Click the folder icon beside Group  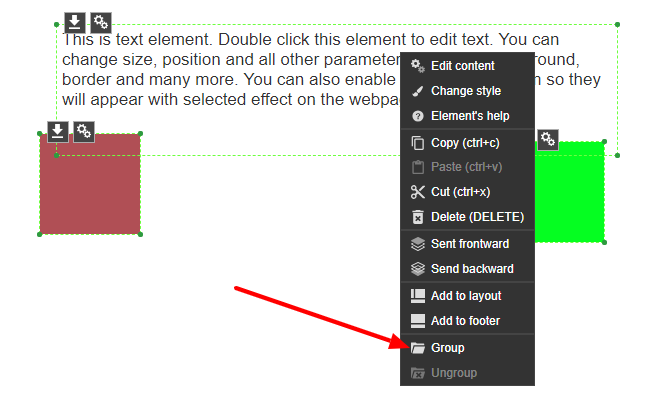418,348
